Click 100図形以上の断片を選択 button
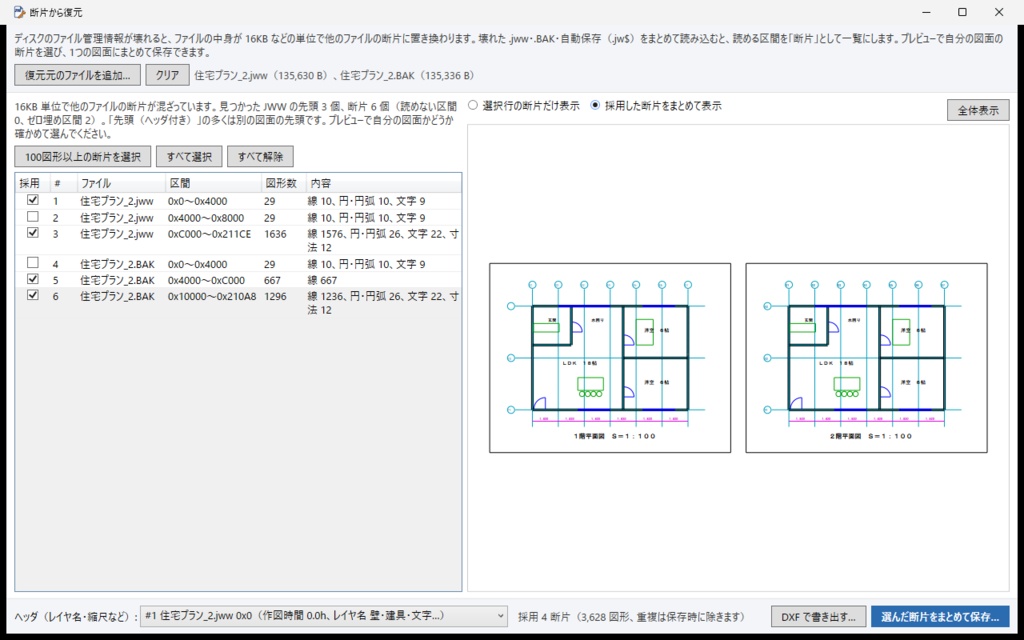 click(83, 157)
